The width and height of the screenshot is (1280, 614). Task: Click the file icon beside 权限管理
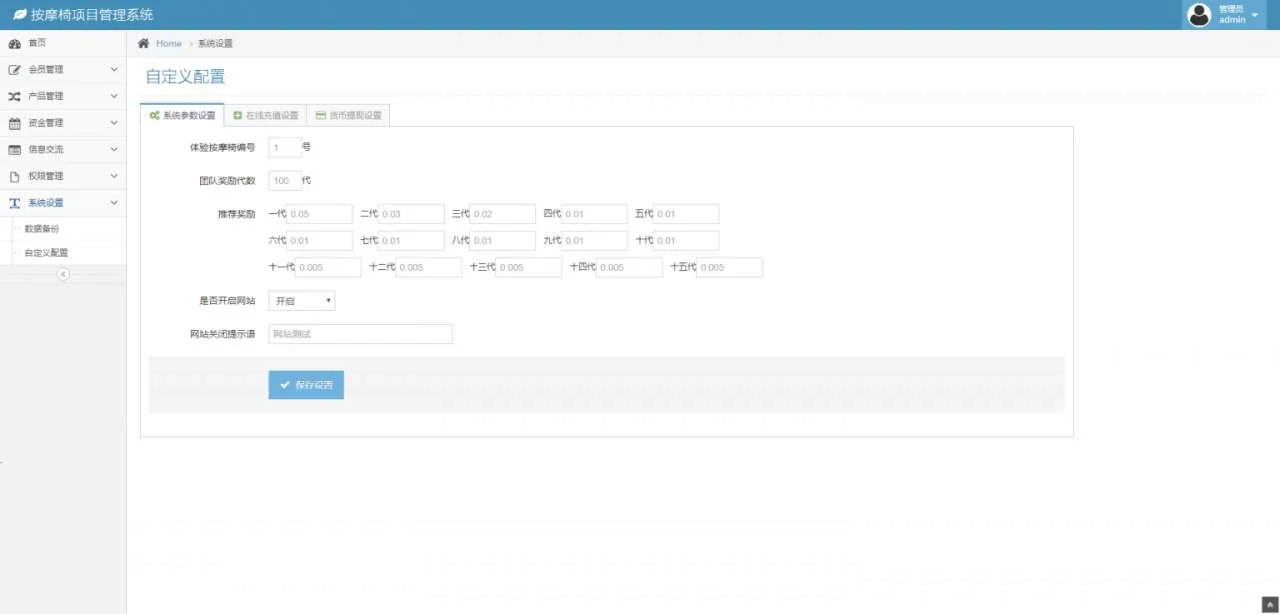[14, 177]
